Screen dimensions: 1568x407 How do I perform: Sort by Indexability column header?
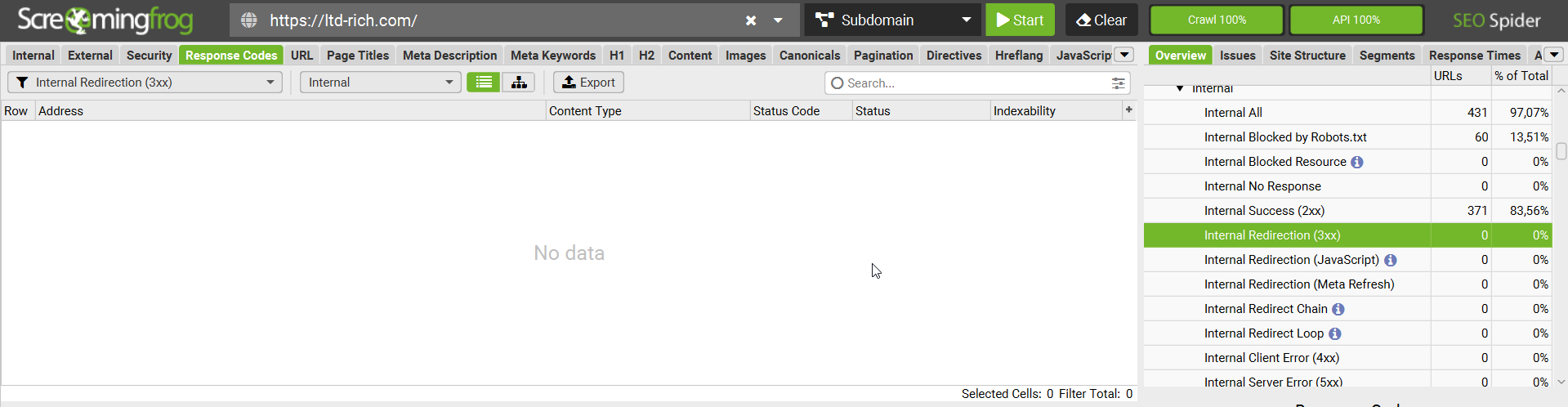(1057, 110)
